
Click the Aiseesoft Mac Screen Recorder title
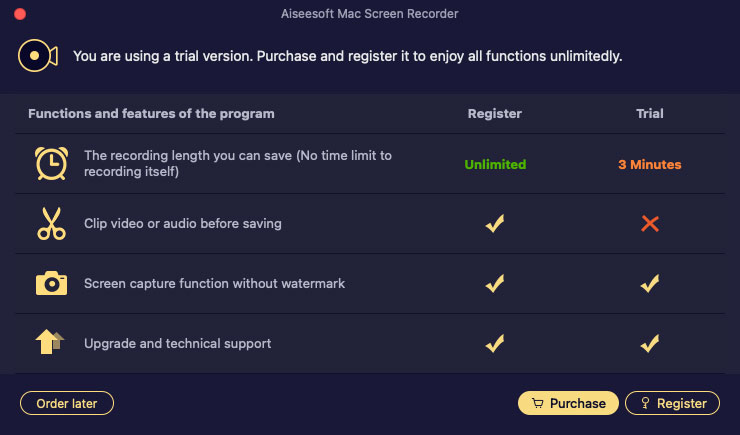click(370, 15)
